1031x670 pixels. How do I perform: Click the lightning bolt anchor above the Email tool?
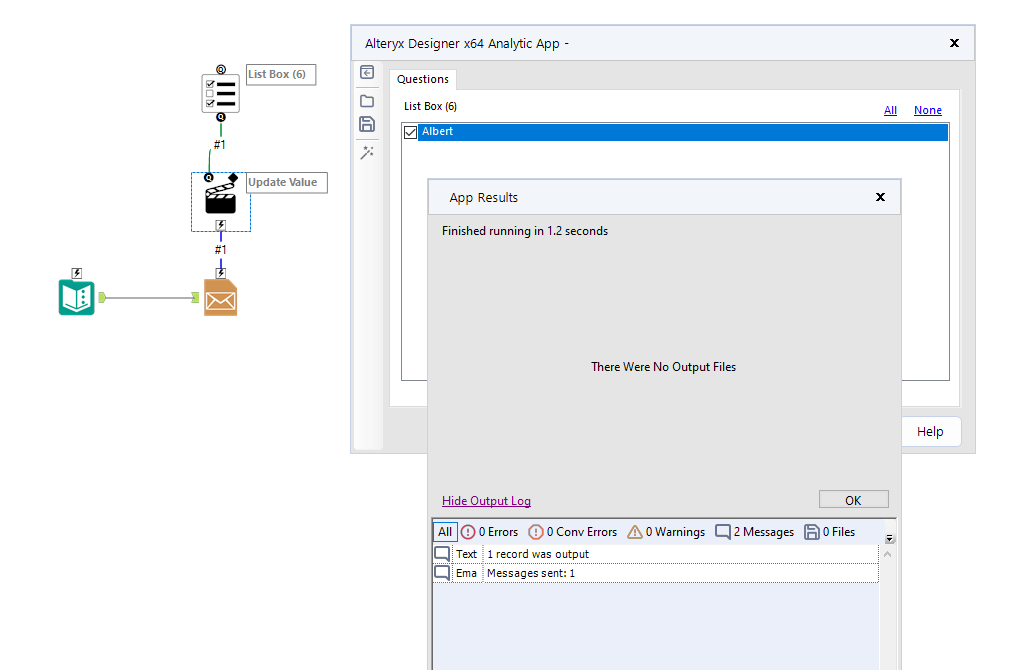[x=220, y=271]
